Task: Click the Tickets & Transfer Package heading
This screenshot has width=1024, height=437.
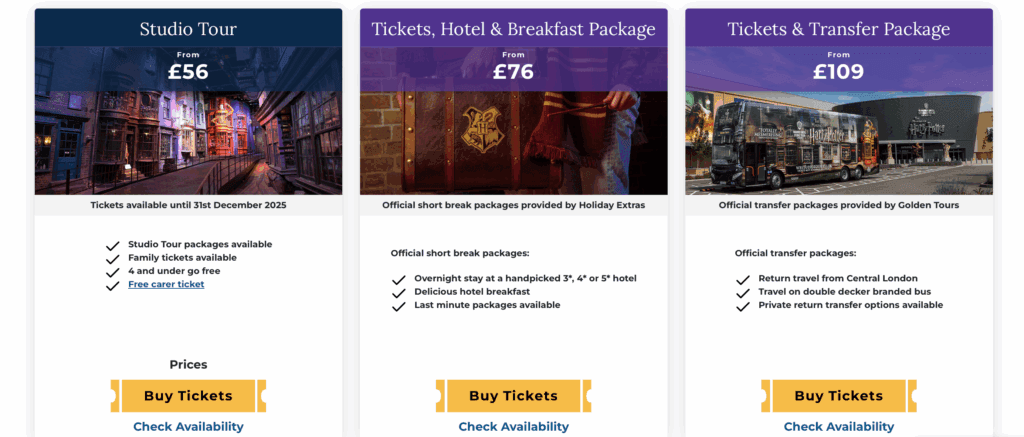Action: pos(838,29)
